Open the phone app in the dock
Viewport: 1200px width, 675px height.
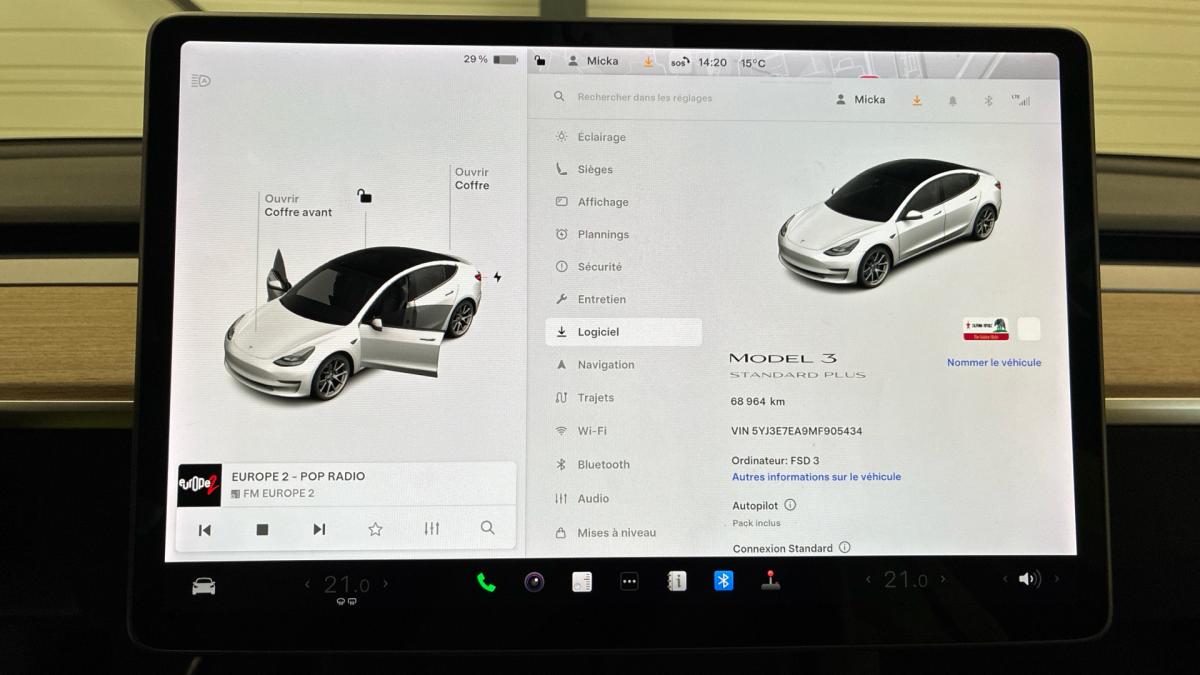coord(486,582)
